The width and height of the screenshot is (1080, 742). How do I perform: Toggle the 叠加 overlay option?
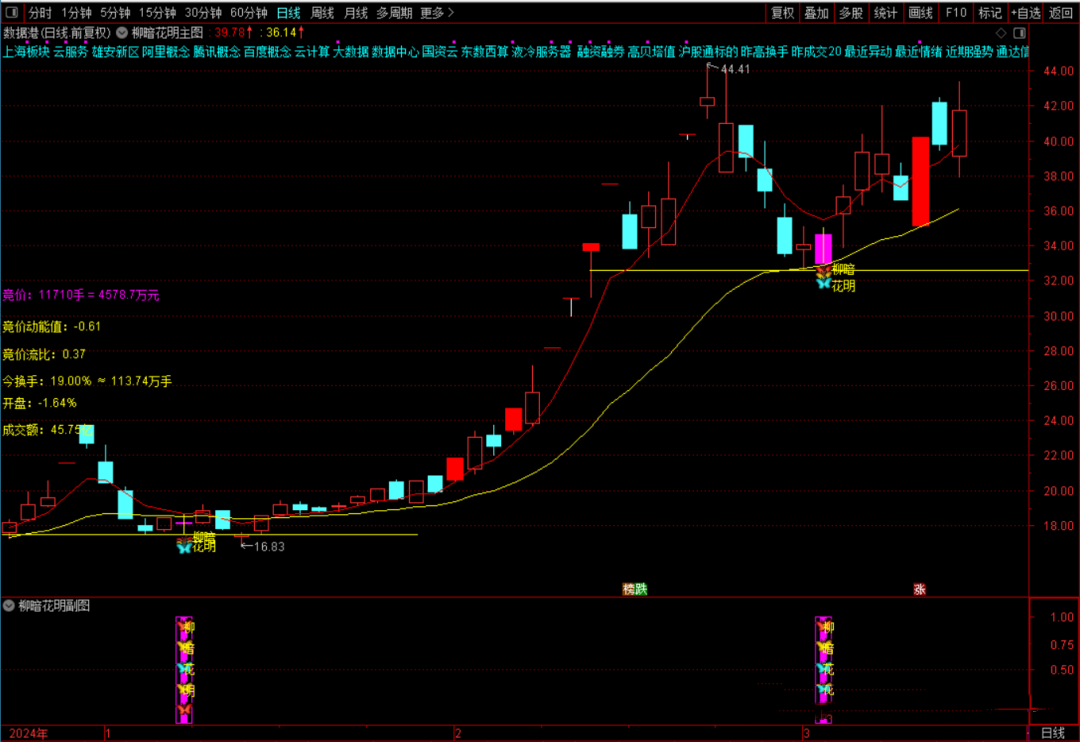pos(816,13)
